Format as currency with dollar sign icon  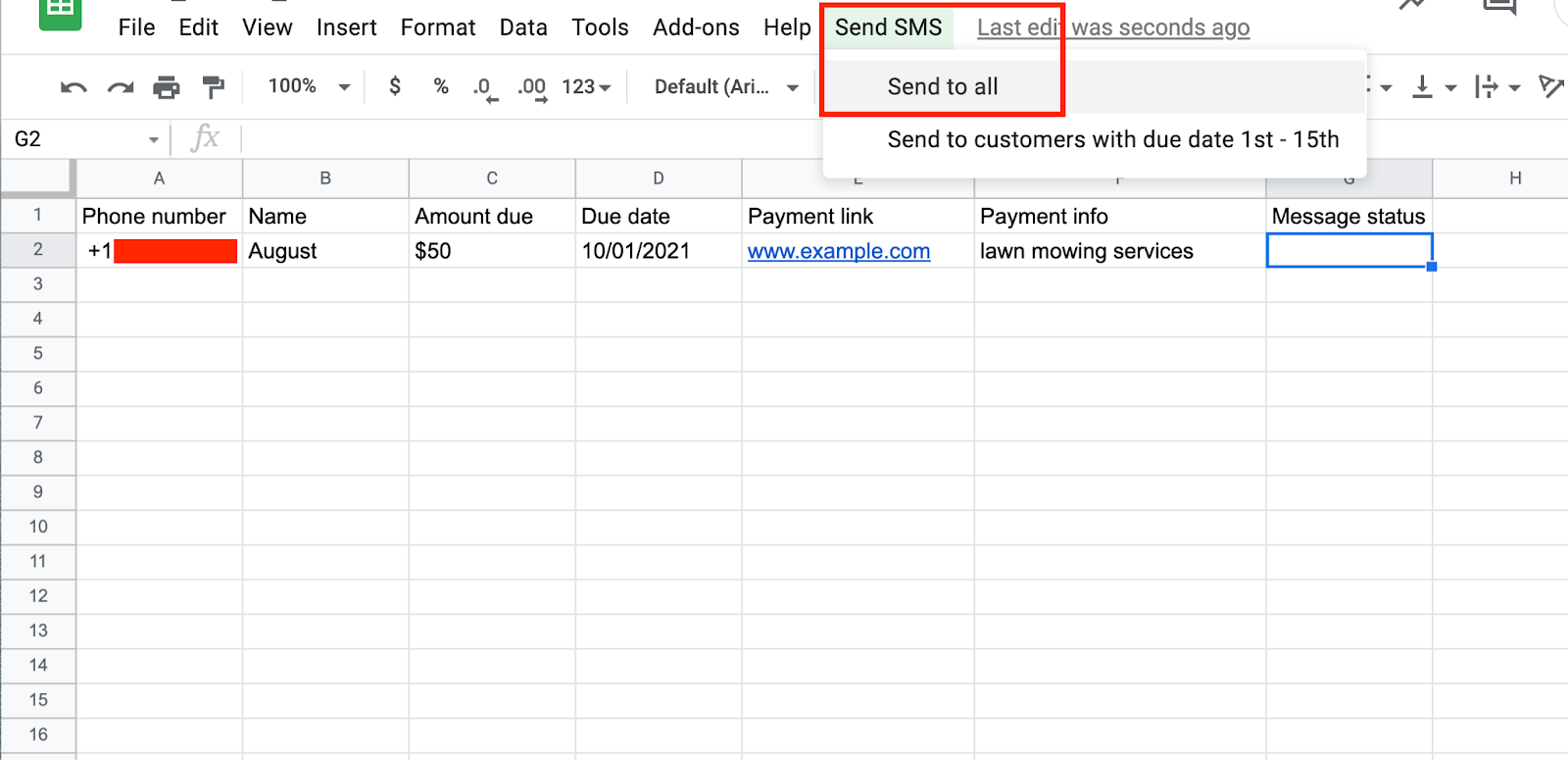pyautogui.click(x=395, y=86)
